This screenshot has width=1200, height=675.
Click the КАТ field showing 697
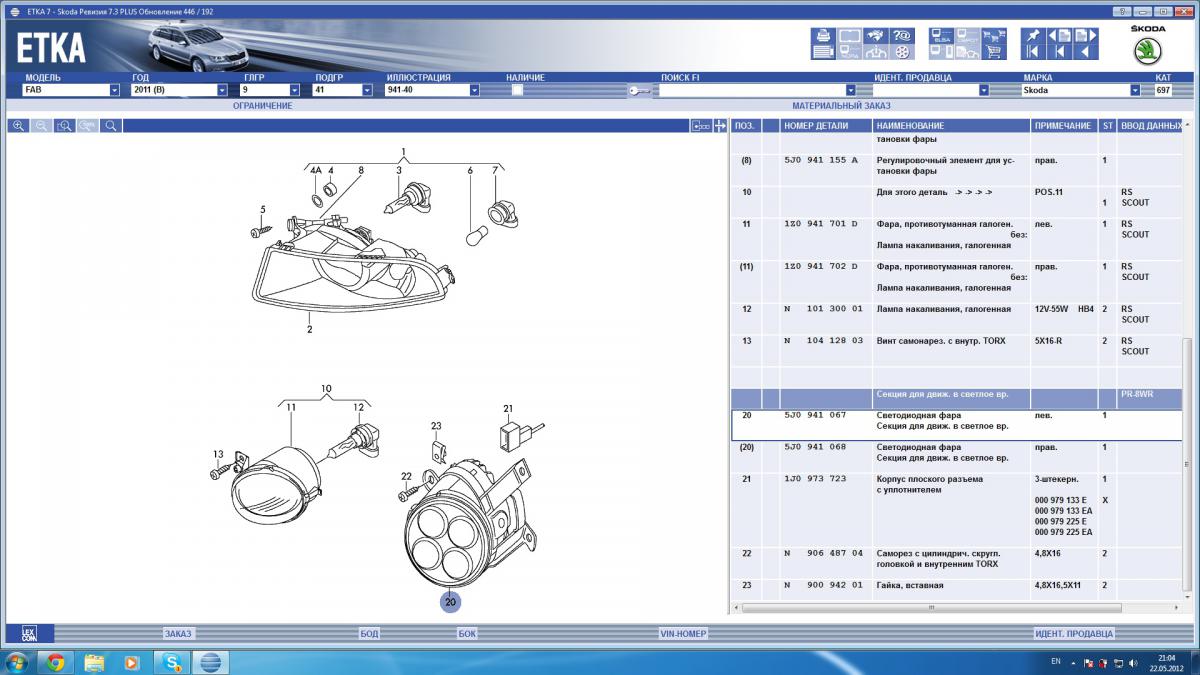coord(1163,90)
